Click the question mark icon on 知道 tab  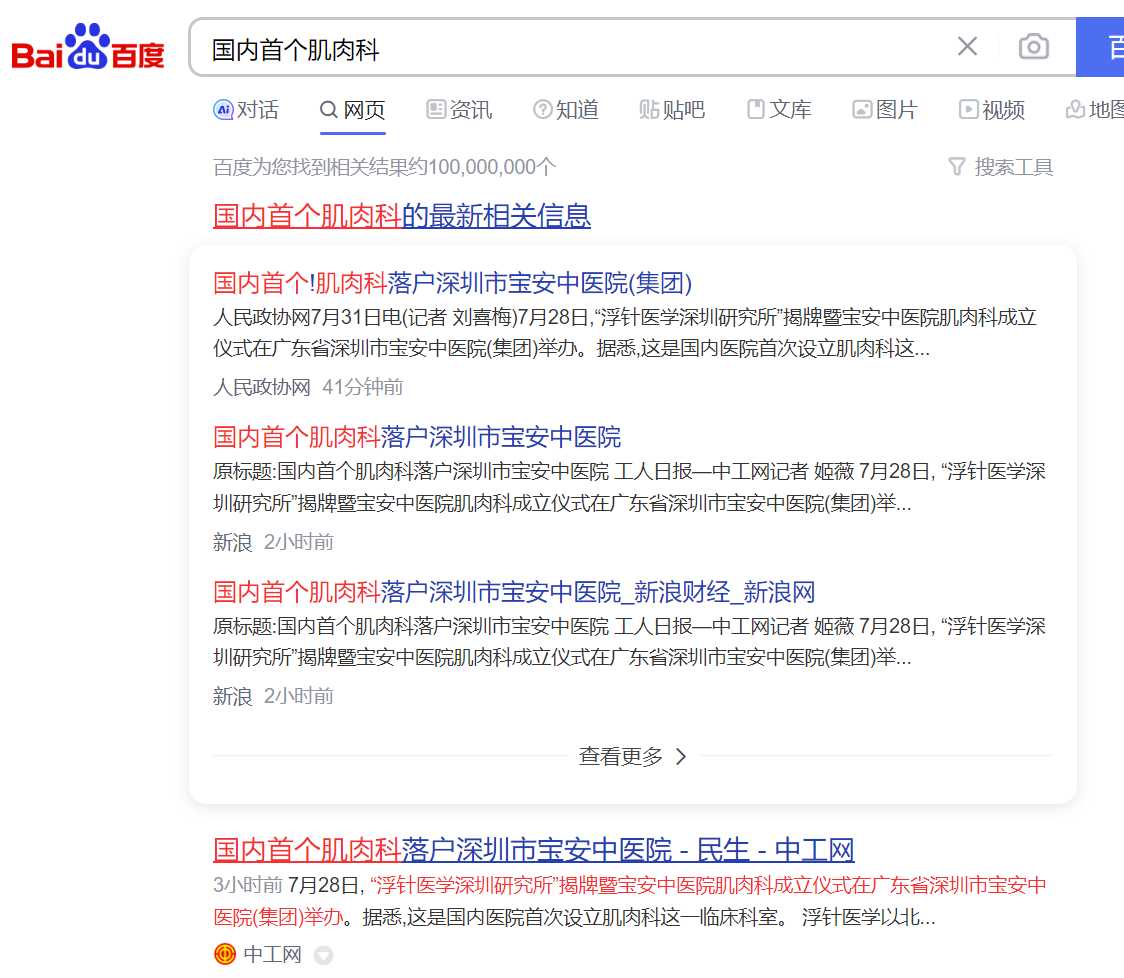(543, 110)
